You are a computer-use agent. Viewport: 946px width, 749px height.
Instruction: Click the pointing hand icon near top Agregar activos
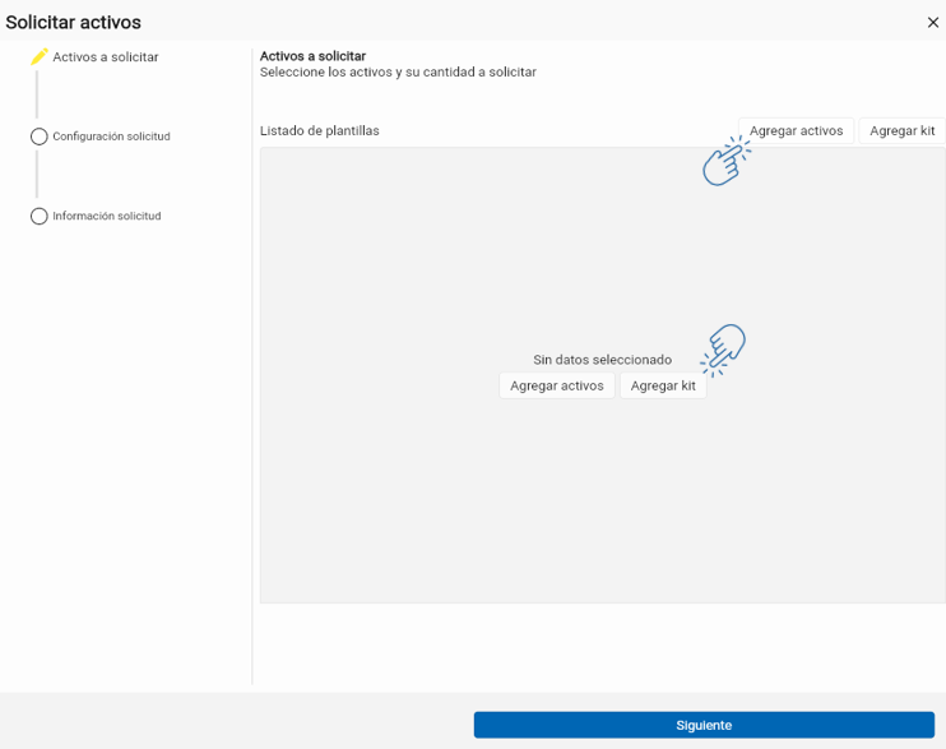click(726, 161)
